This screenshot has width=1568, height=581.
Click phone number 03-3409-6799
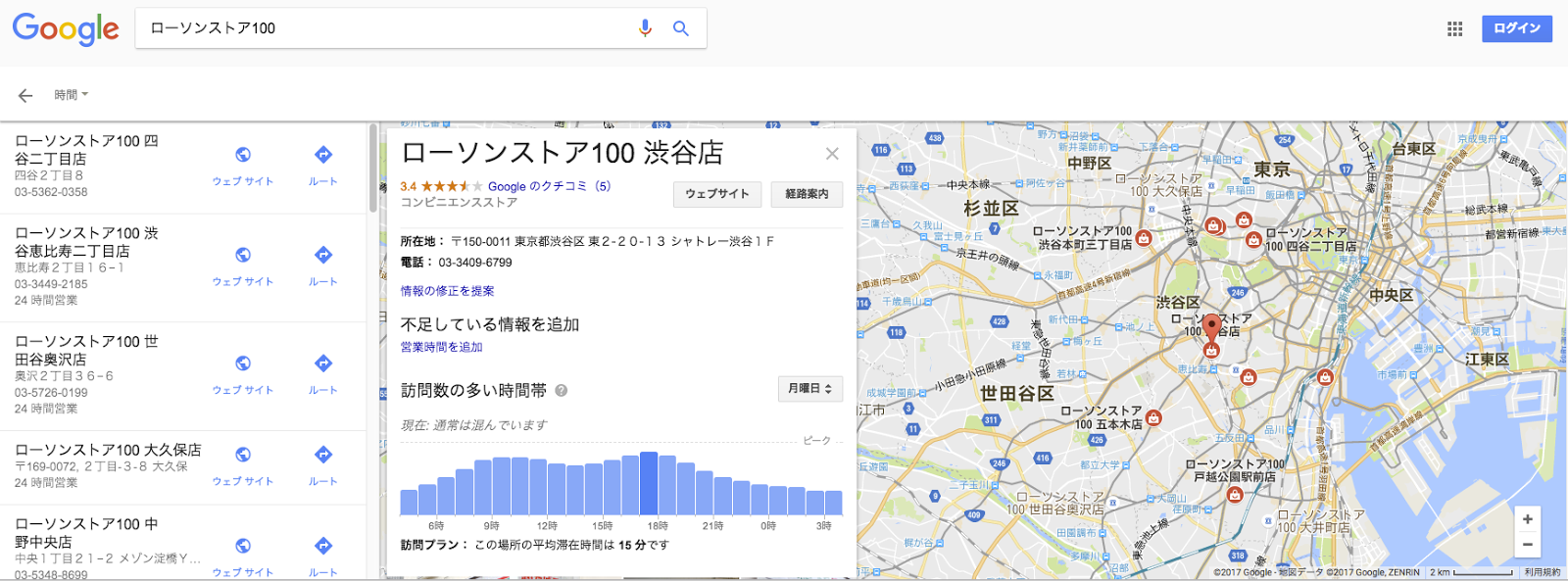click(x=475, y=263)
